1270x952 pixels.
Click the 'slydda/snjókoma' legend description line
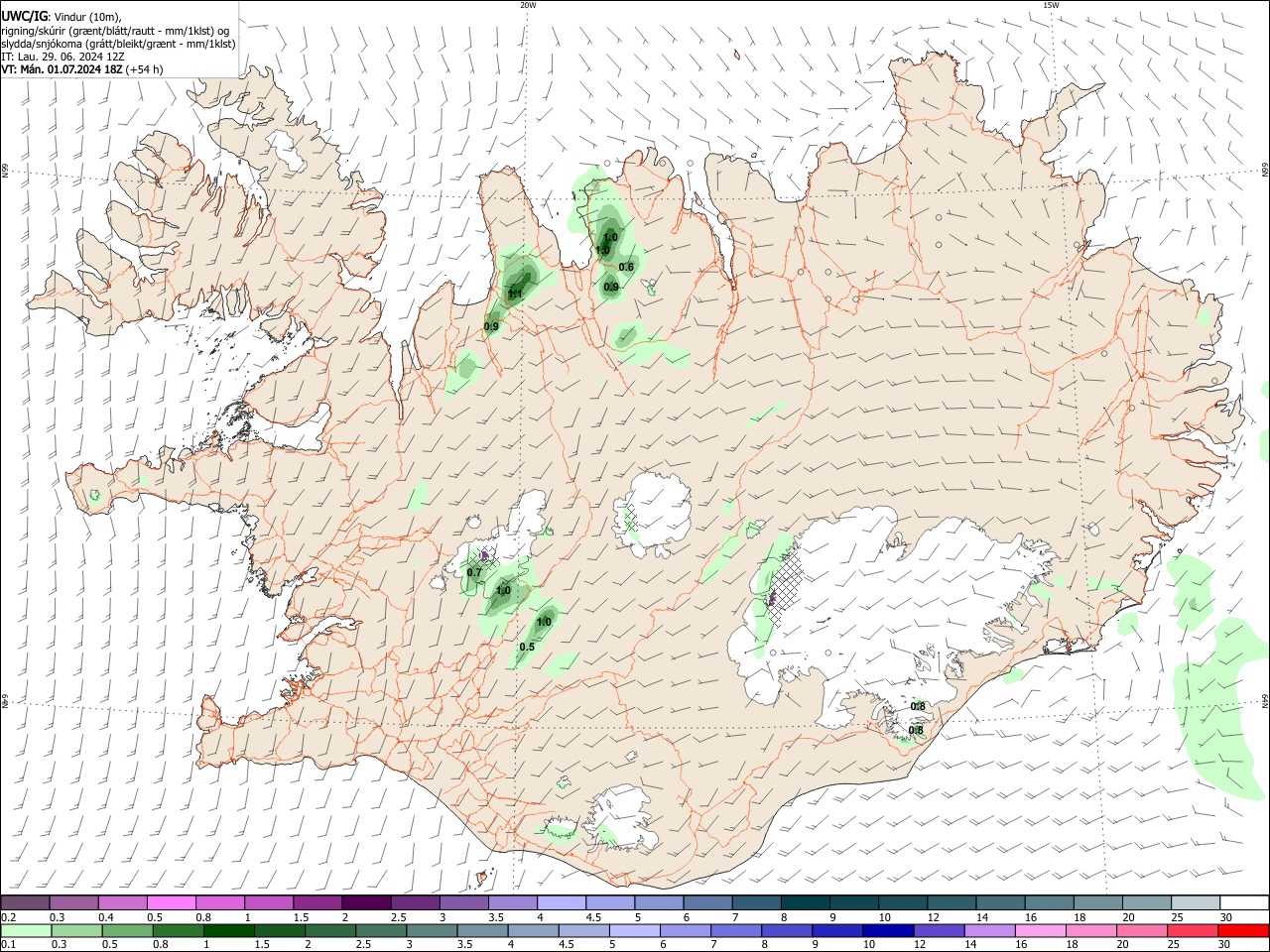118,44
